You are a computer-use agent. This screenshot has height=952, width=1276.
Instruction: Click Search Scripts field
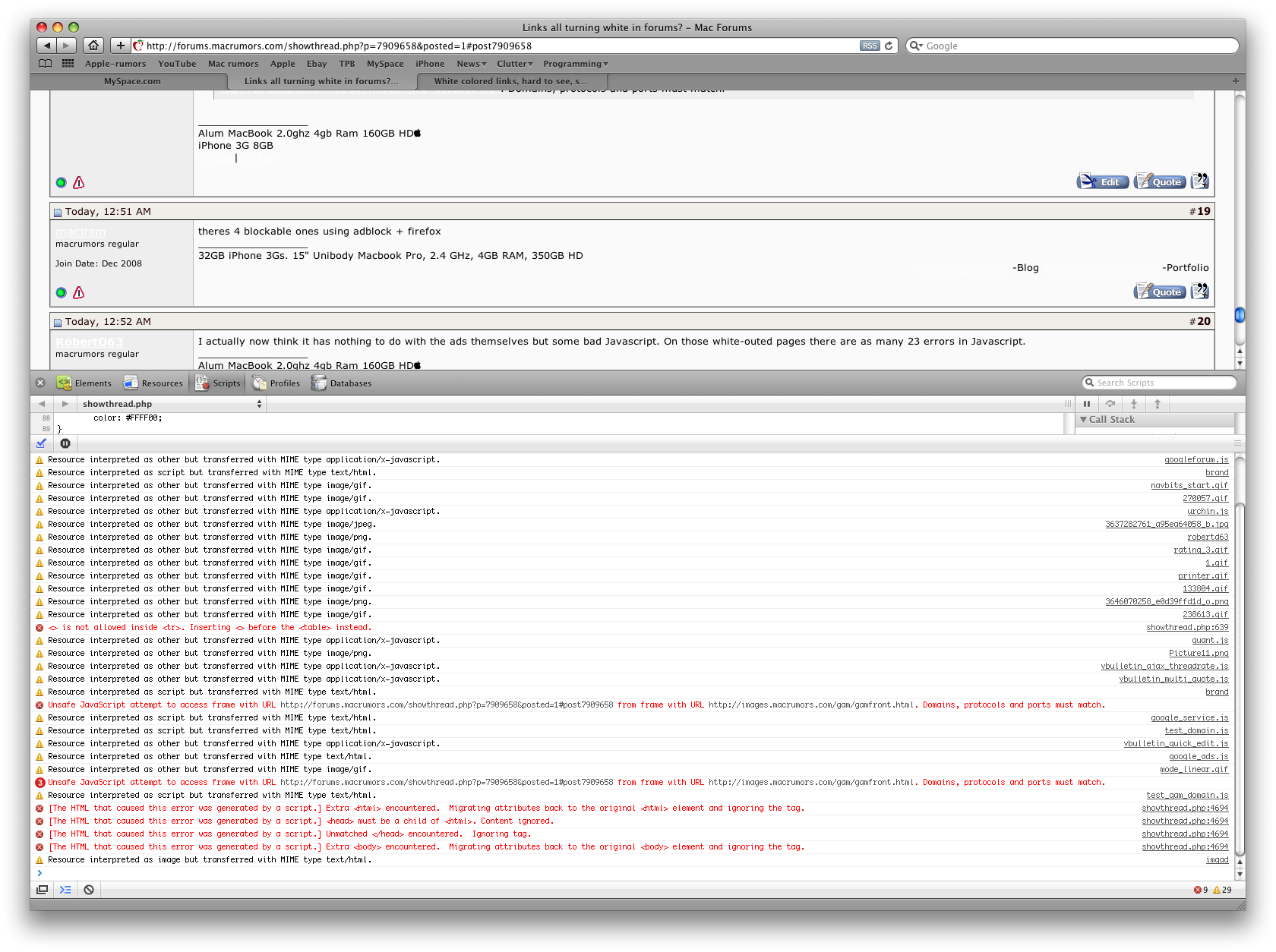[x=1159, y=383]
